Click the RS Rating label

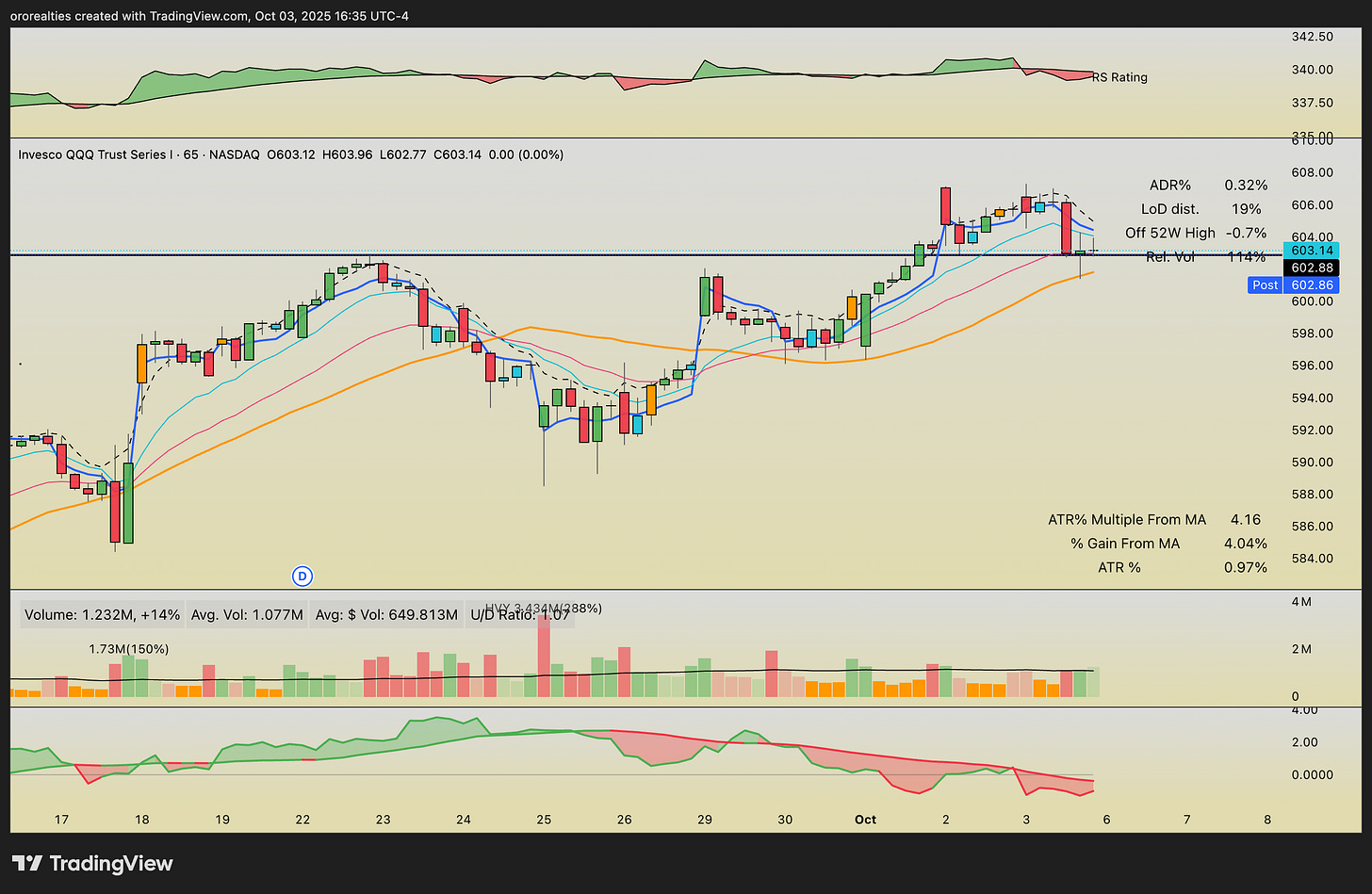pyautogui.click(x=1119, y=77)
